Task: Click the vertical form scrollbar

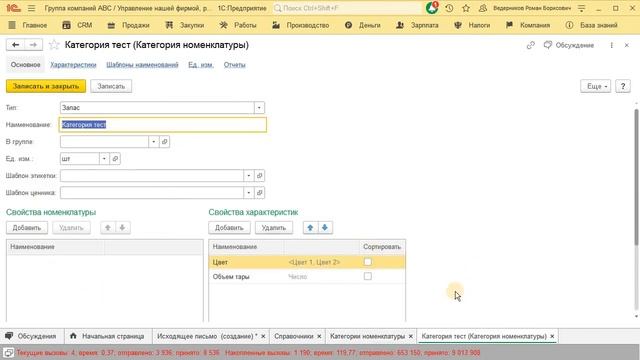Action: (636, 178)
